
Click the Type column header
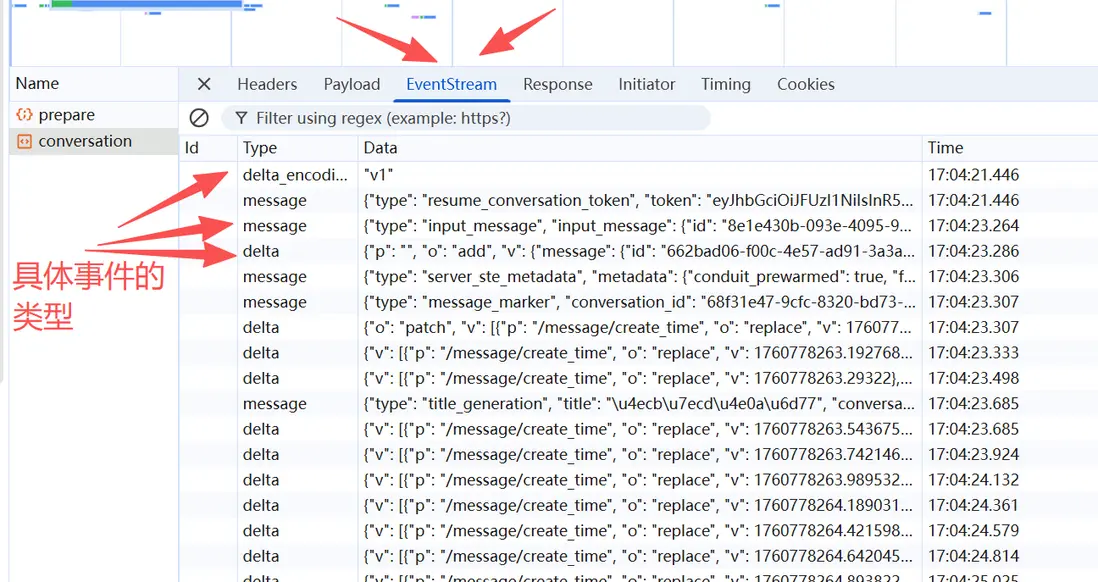pyautogui.click(x=260, y=148)
